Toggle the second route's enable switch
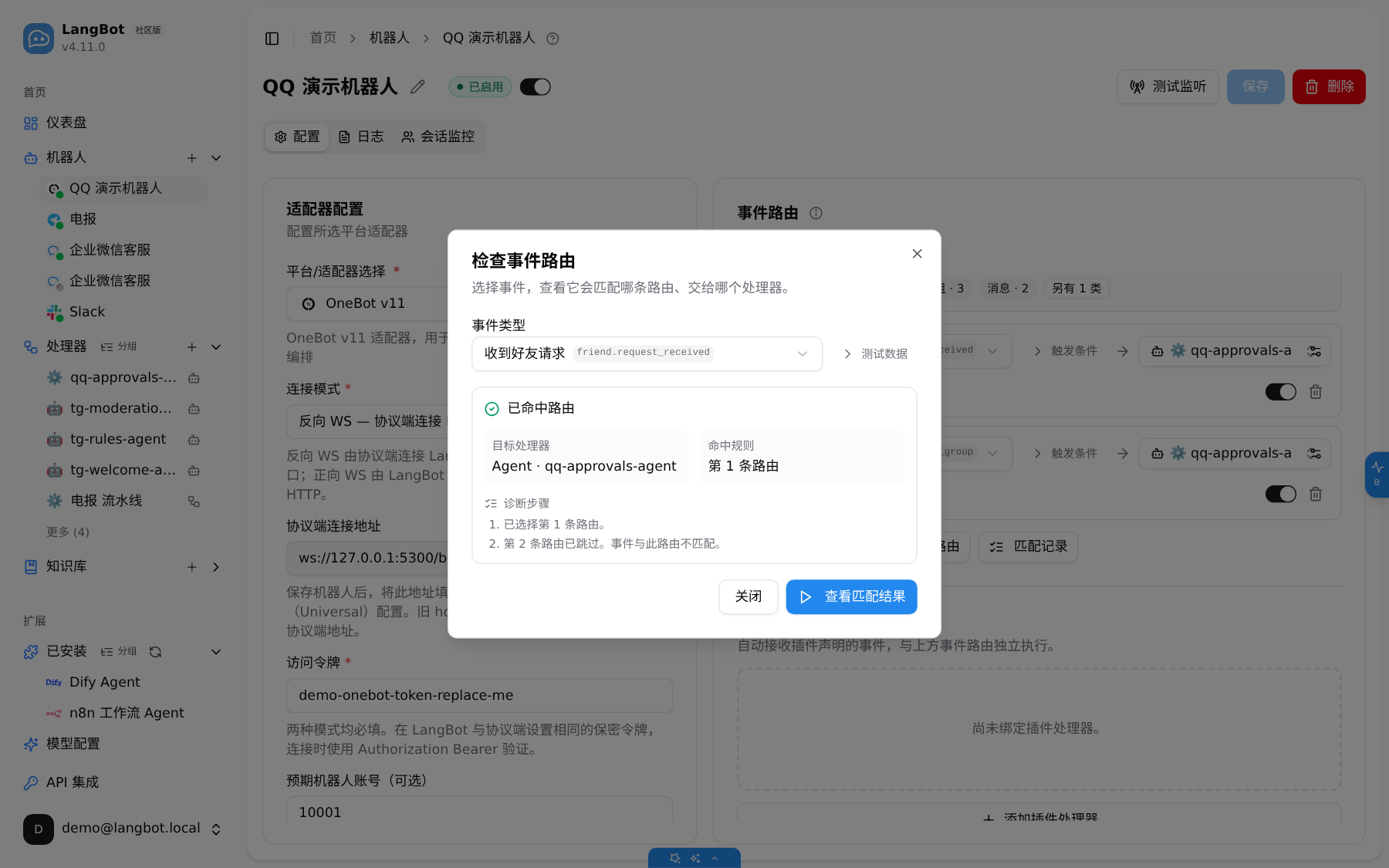This screenshot has width=1389, height=868. (1280, 494)
